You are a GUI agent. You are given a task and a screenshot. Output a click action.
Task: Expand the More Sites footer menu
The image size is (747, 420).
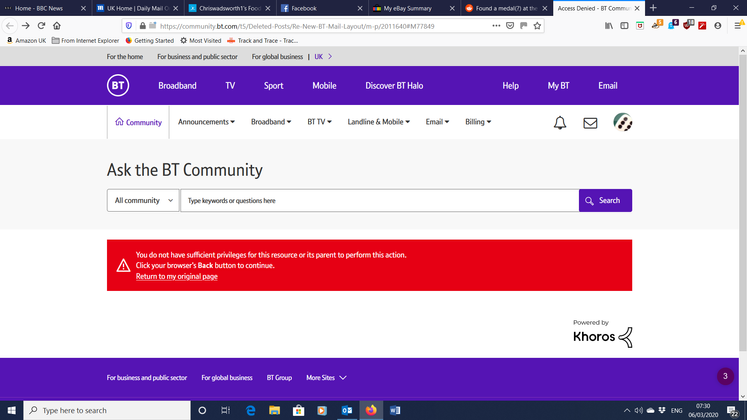pos(326,378)
